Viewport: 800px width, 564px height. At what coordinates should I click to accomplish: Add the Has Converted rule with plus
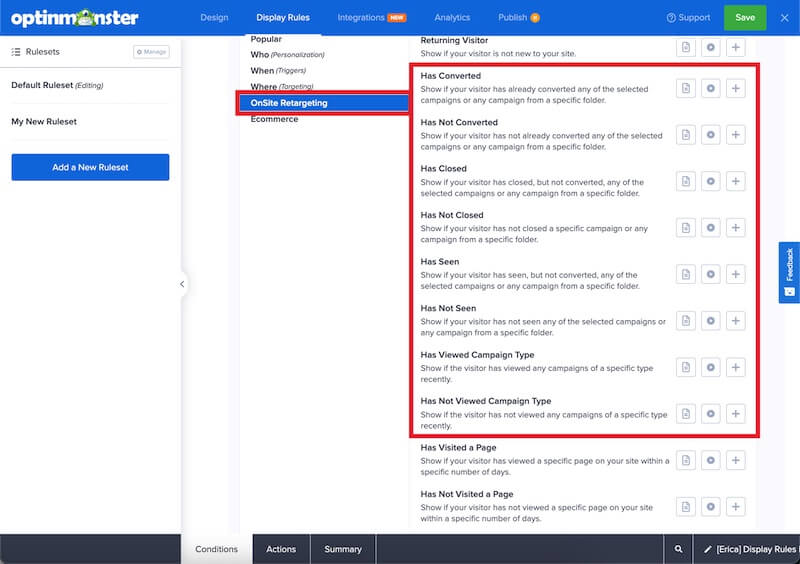[x=735, y=88]
